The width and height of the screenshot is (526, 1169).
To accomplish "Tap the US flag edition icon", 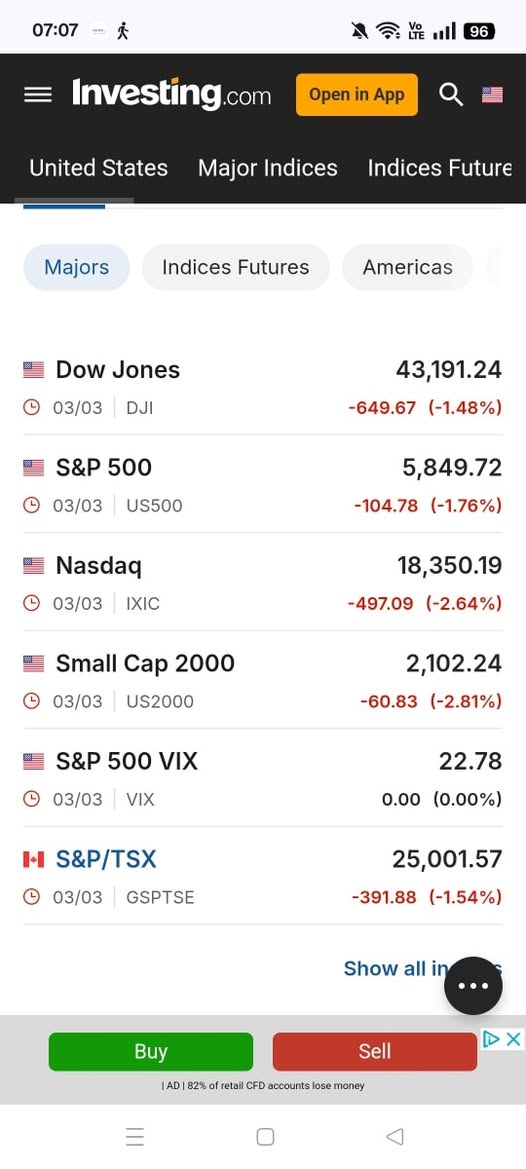I will click(x=492, y=95).
